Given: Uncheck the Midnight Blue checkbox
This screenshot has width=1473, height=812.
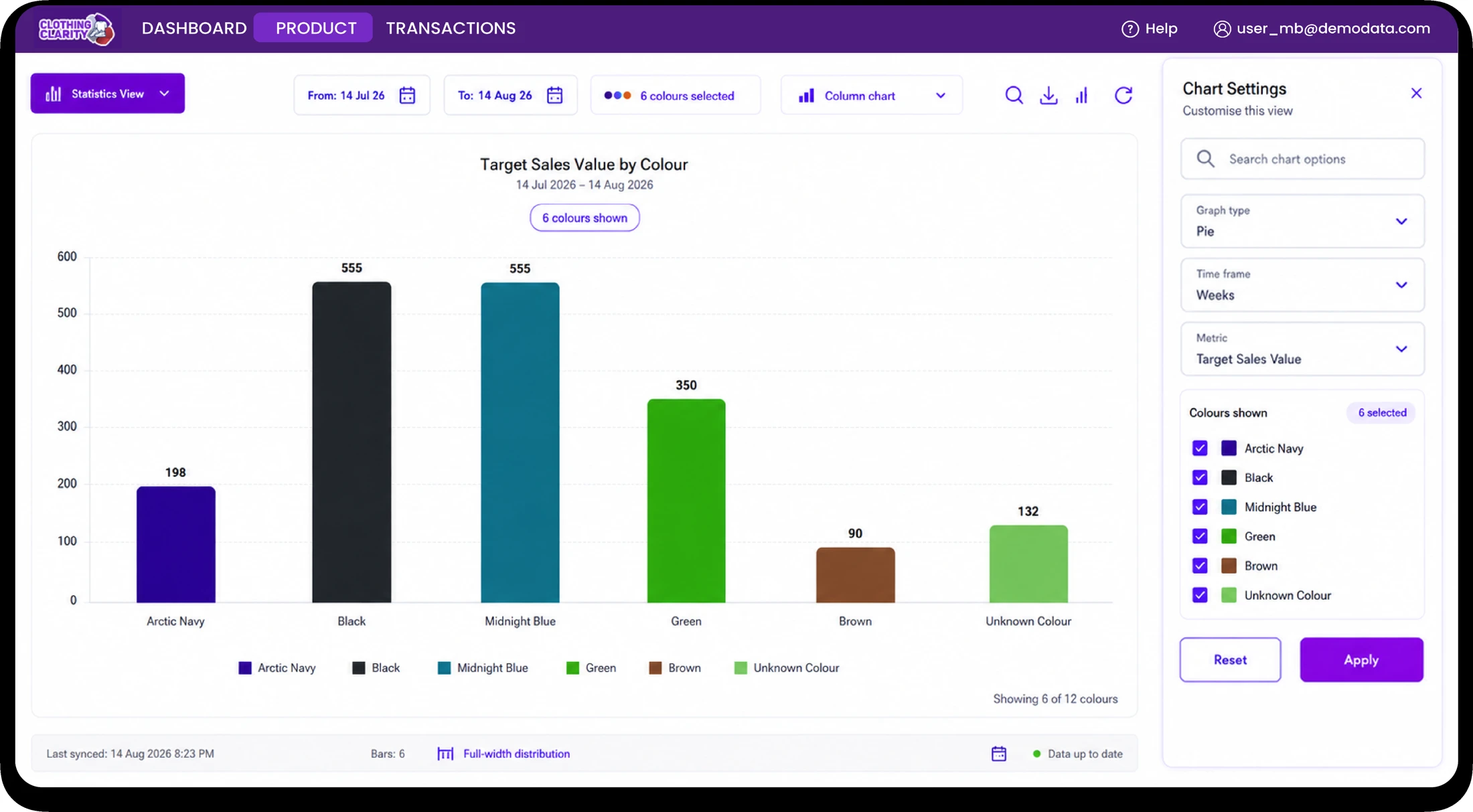Looking at the screenshot, I should tap(1200, 507).
